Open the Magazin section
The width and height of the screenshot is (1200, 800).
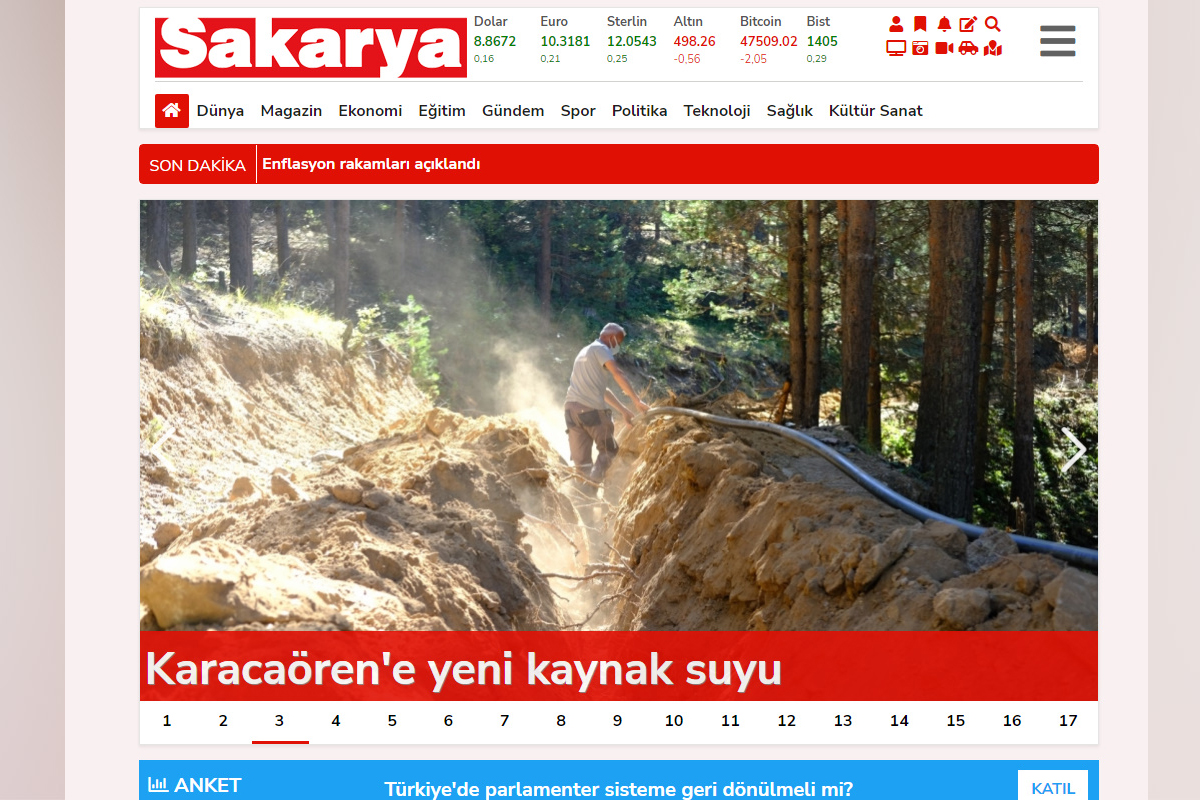pyautogui.click(x=291, y=111)
